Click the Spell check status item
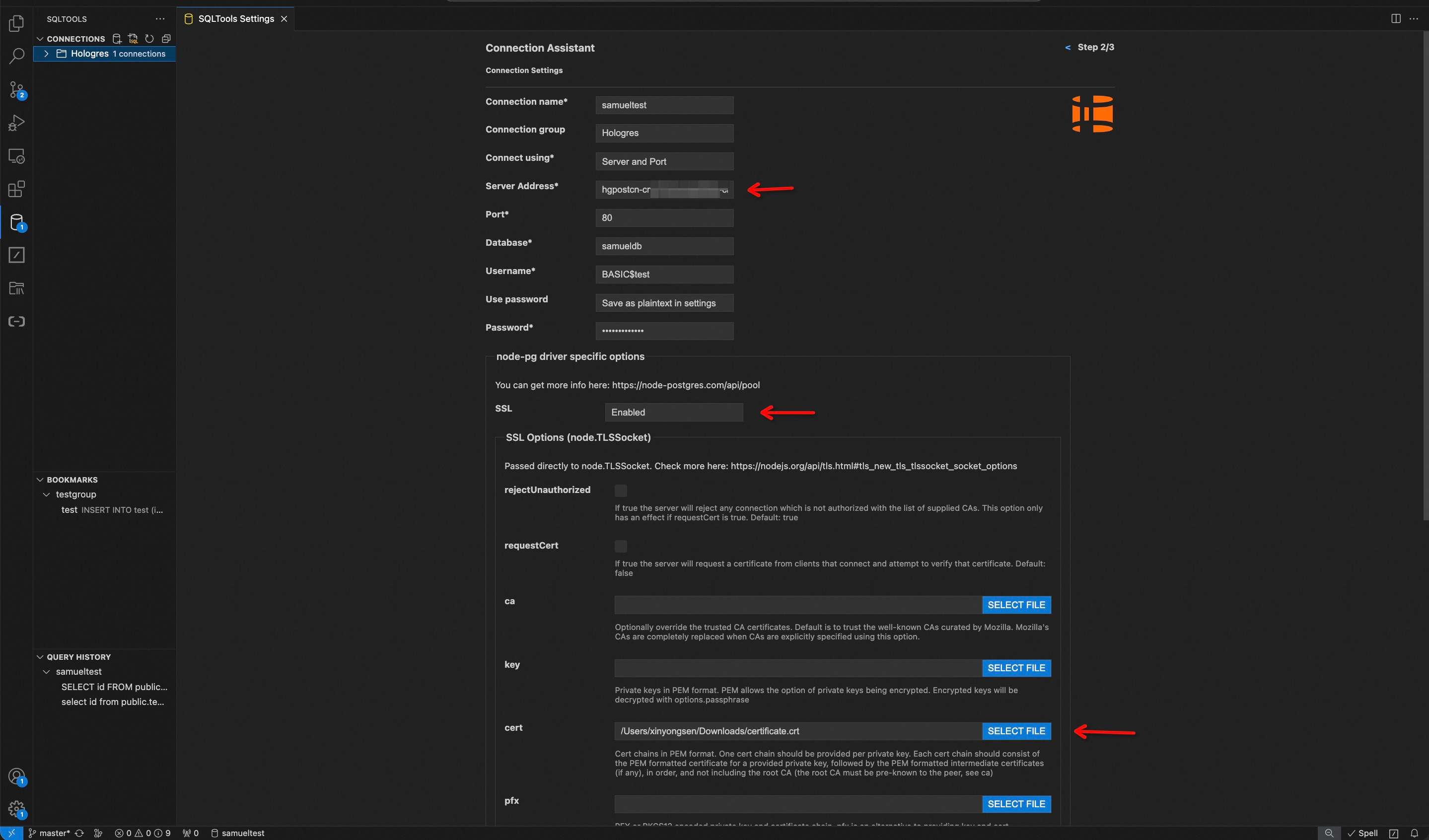1429x840 pixels. 1363,833
